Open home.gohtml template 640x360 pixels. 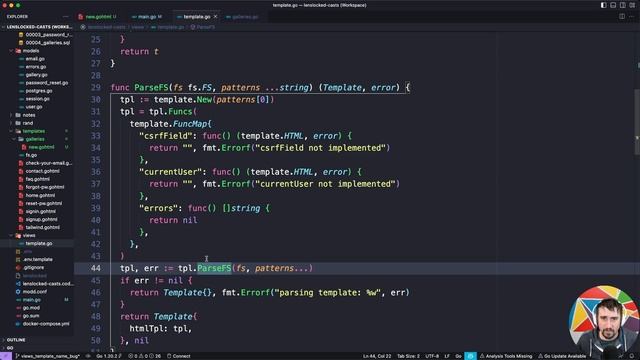point(40,195)
